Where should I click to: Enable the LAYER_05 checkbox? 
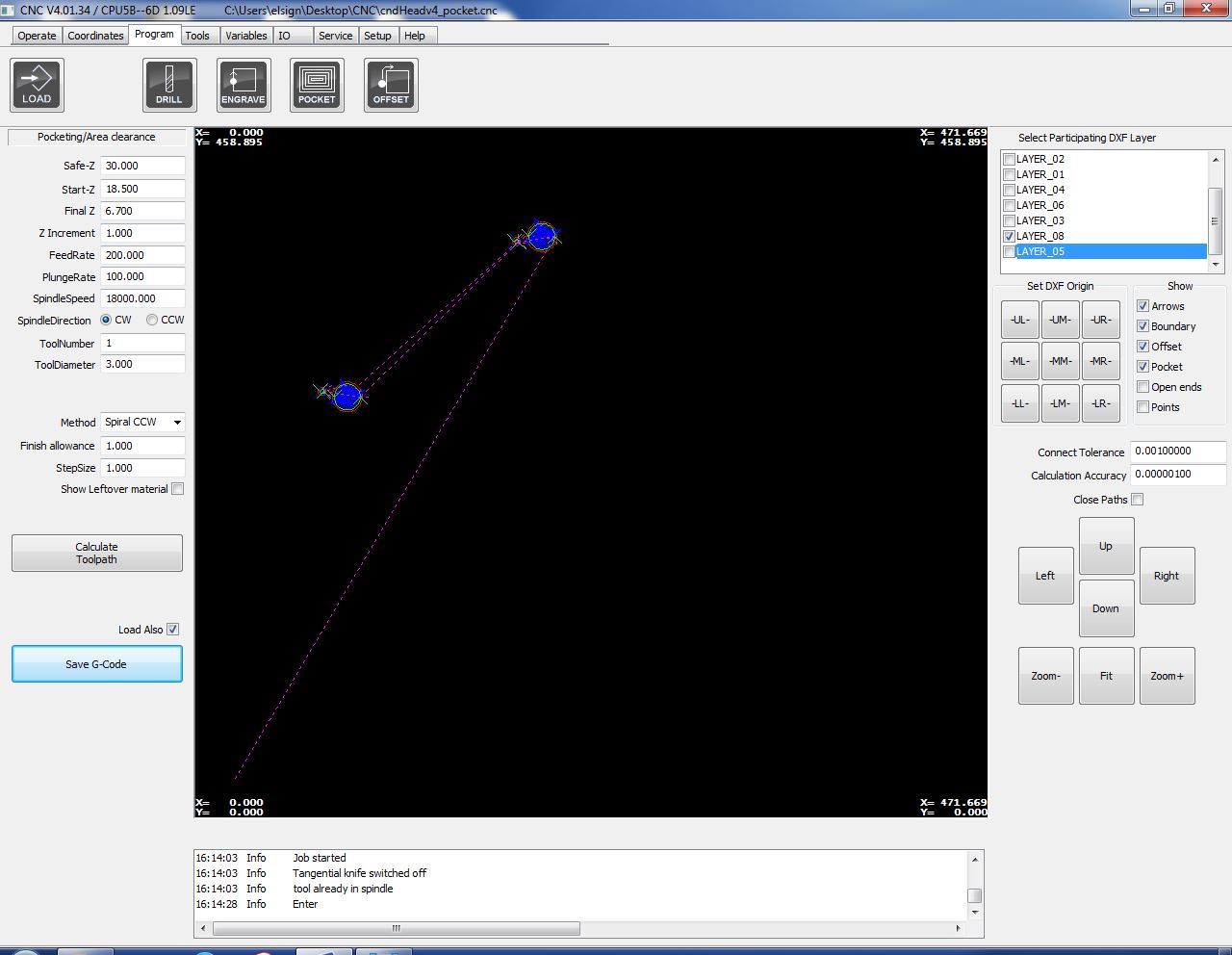pyautogui.click(x=1009, y=251)
